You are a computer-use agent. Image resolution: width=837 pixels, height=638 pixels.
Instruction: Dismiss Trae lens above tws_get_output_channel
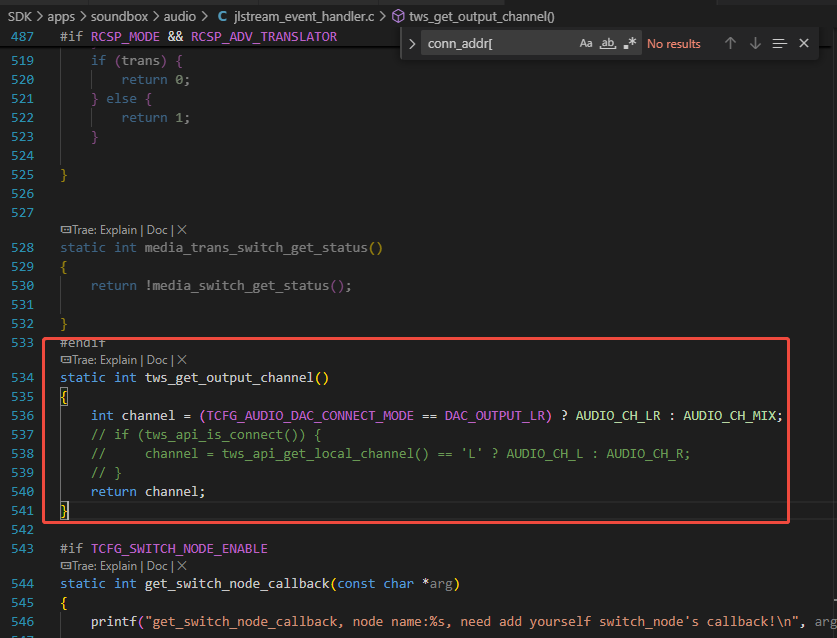pyautogui.click(x=182, y=360)
